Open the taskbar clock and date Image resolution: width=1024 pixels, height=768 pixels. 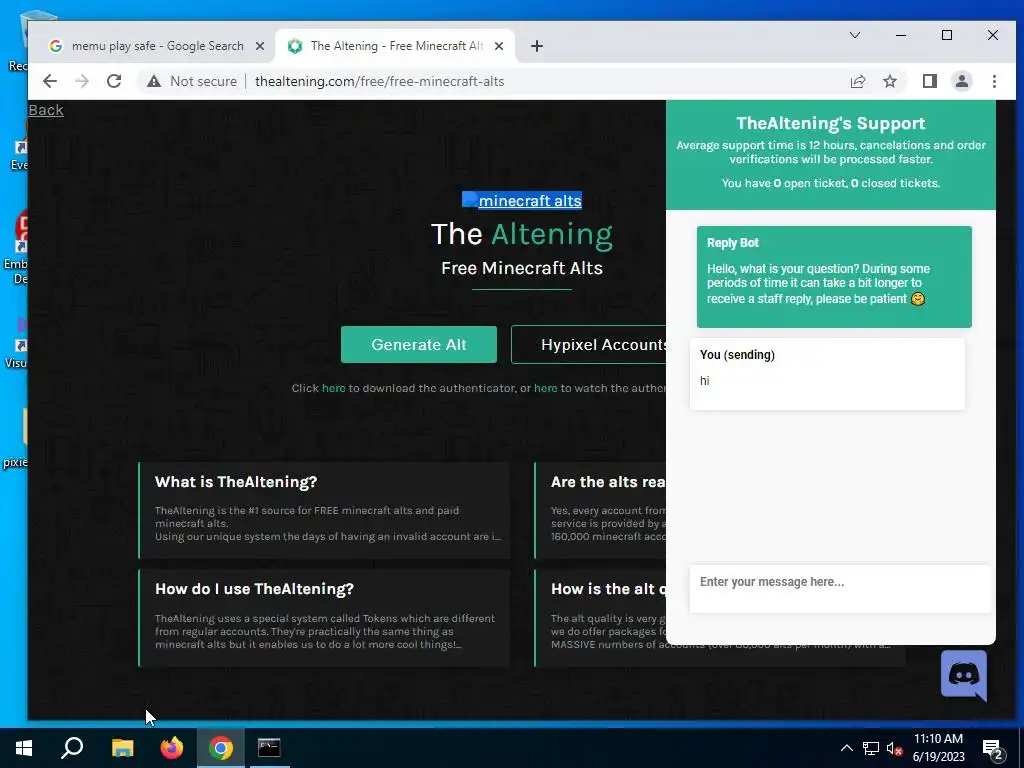click(x=938, y=748)
